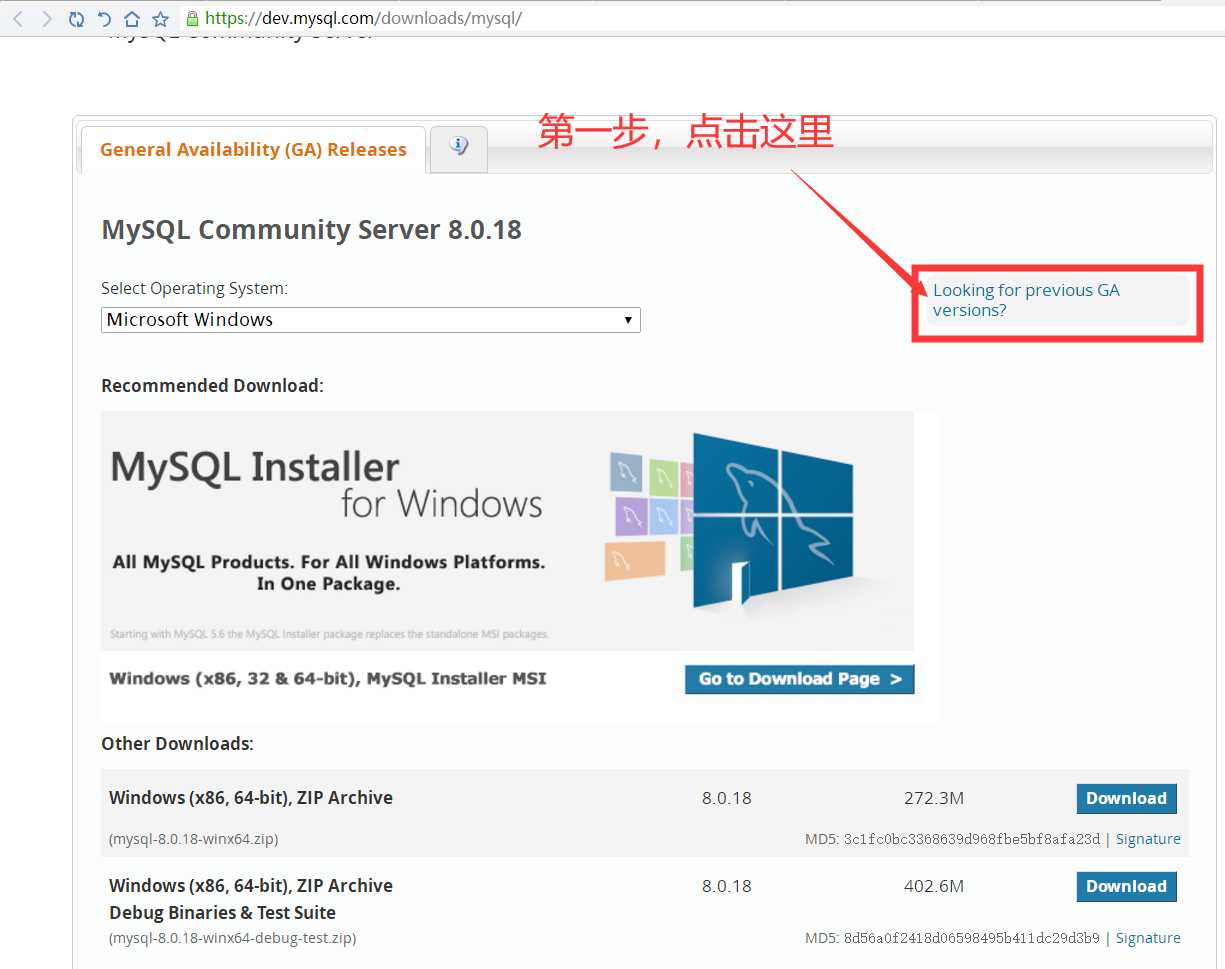
Task: Click the Other Downloads label
Action: coord(177,744)
